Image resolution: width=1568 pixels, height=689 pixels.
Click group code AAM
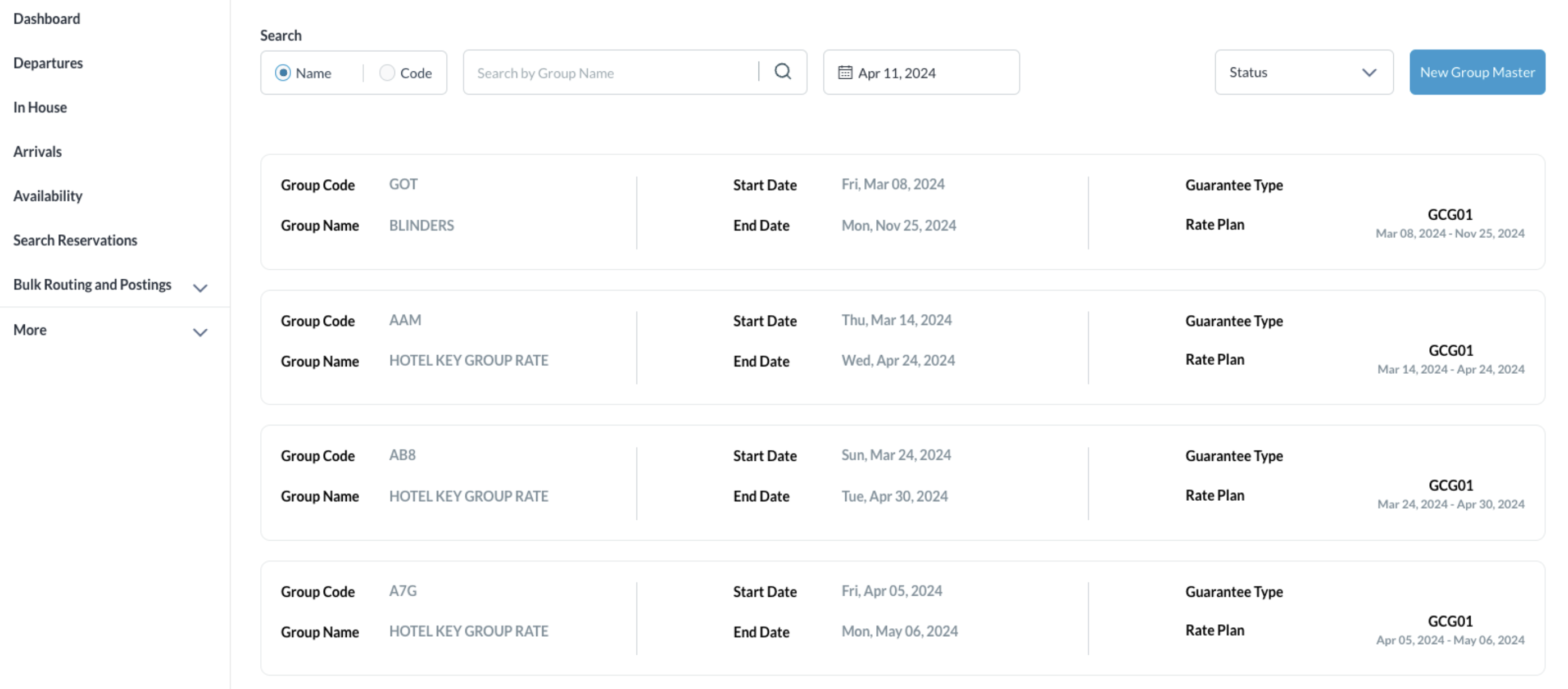405,320
